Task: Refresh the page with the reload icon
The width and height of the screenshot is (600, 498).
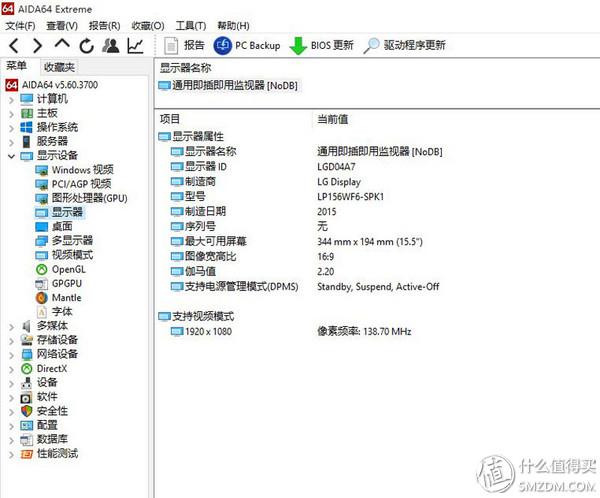Action: (x=86, y=46)
